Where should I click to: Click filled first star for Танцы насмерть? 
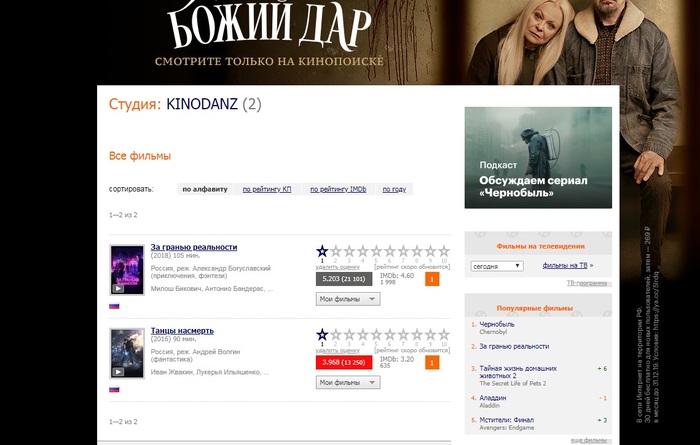point(322,335)
